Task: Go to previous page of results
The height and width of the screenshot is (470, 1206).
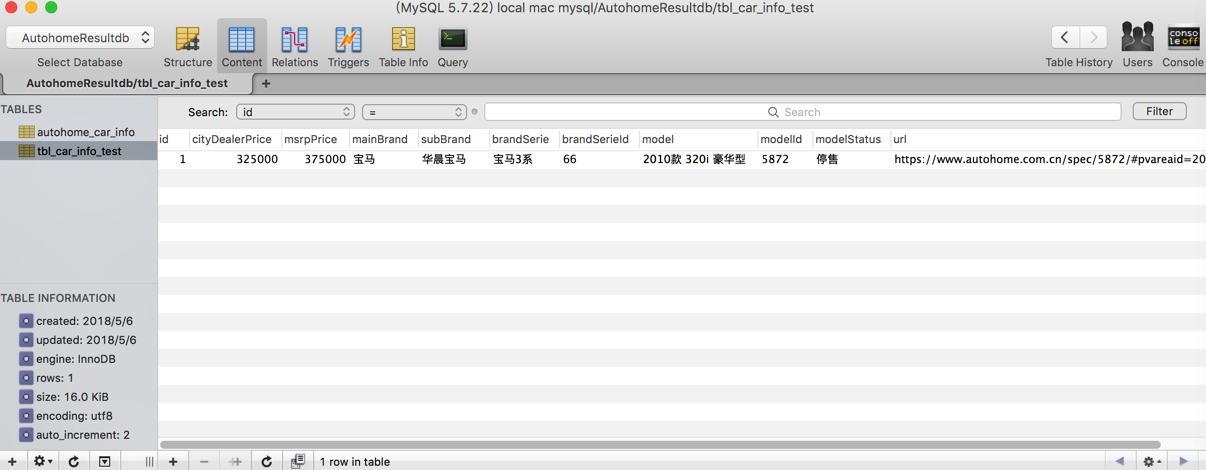Action: pos(1120,461)
